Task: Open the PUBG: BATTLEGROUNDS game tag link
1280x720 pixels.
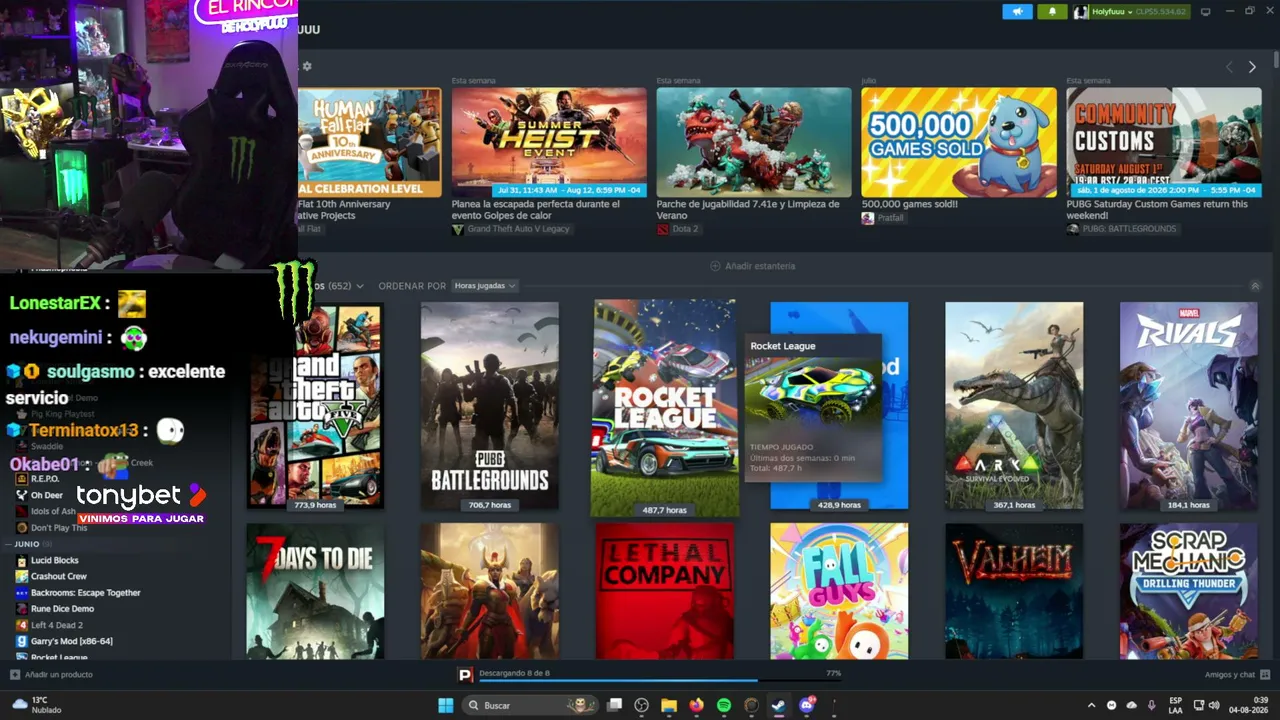Action: coord(1121,229)
